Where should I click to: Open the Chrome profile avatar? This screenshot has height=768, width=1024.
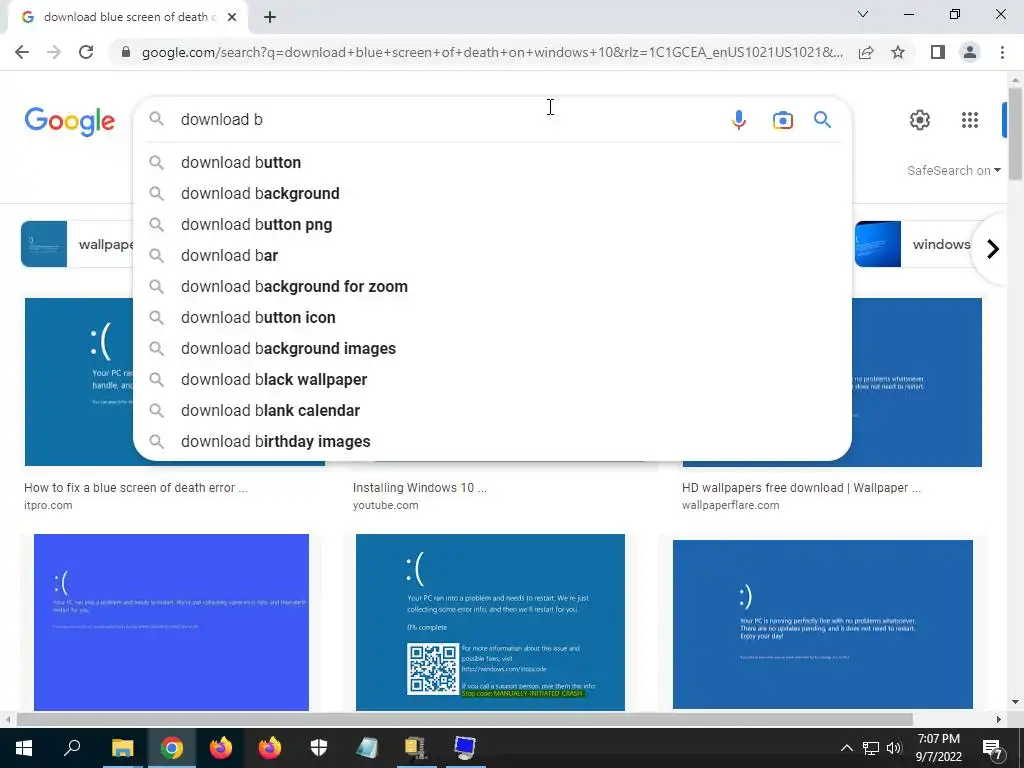click(970, 52)
